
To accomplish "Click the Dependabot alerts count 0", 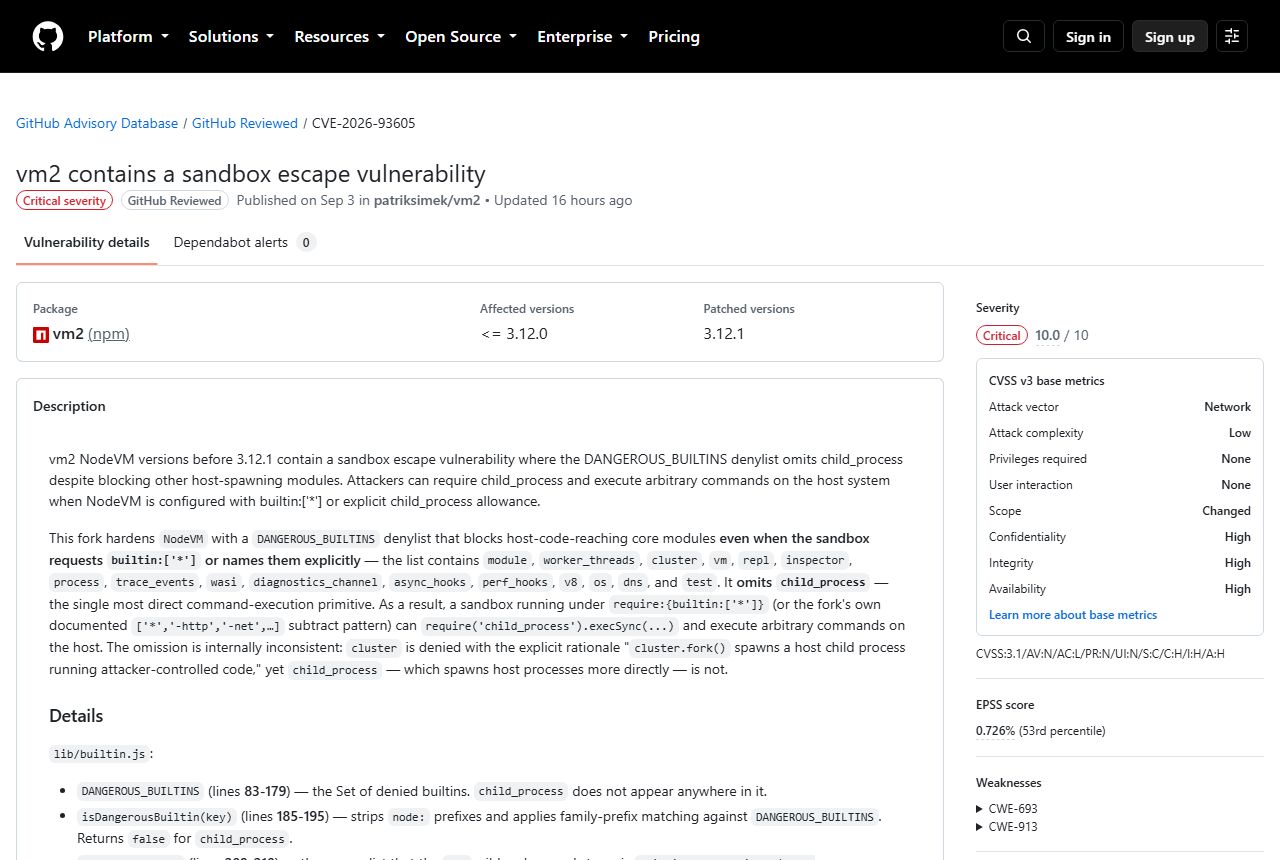I will pyautogui.click(x=307, y=242).
